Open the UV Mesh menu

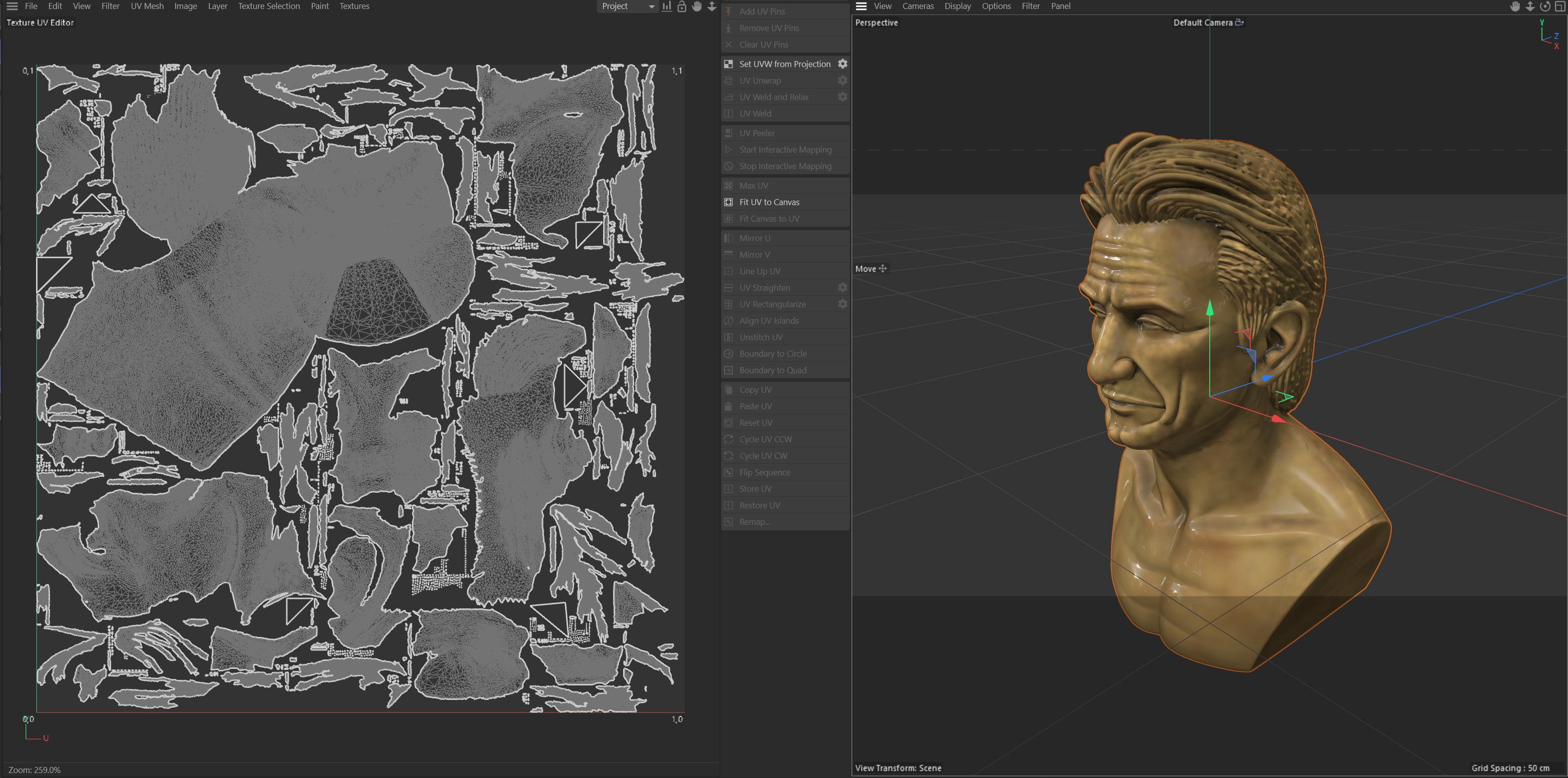(147, 6)
